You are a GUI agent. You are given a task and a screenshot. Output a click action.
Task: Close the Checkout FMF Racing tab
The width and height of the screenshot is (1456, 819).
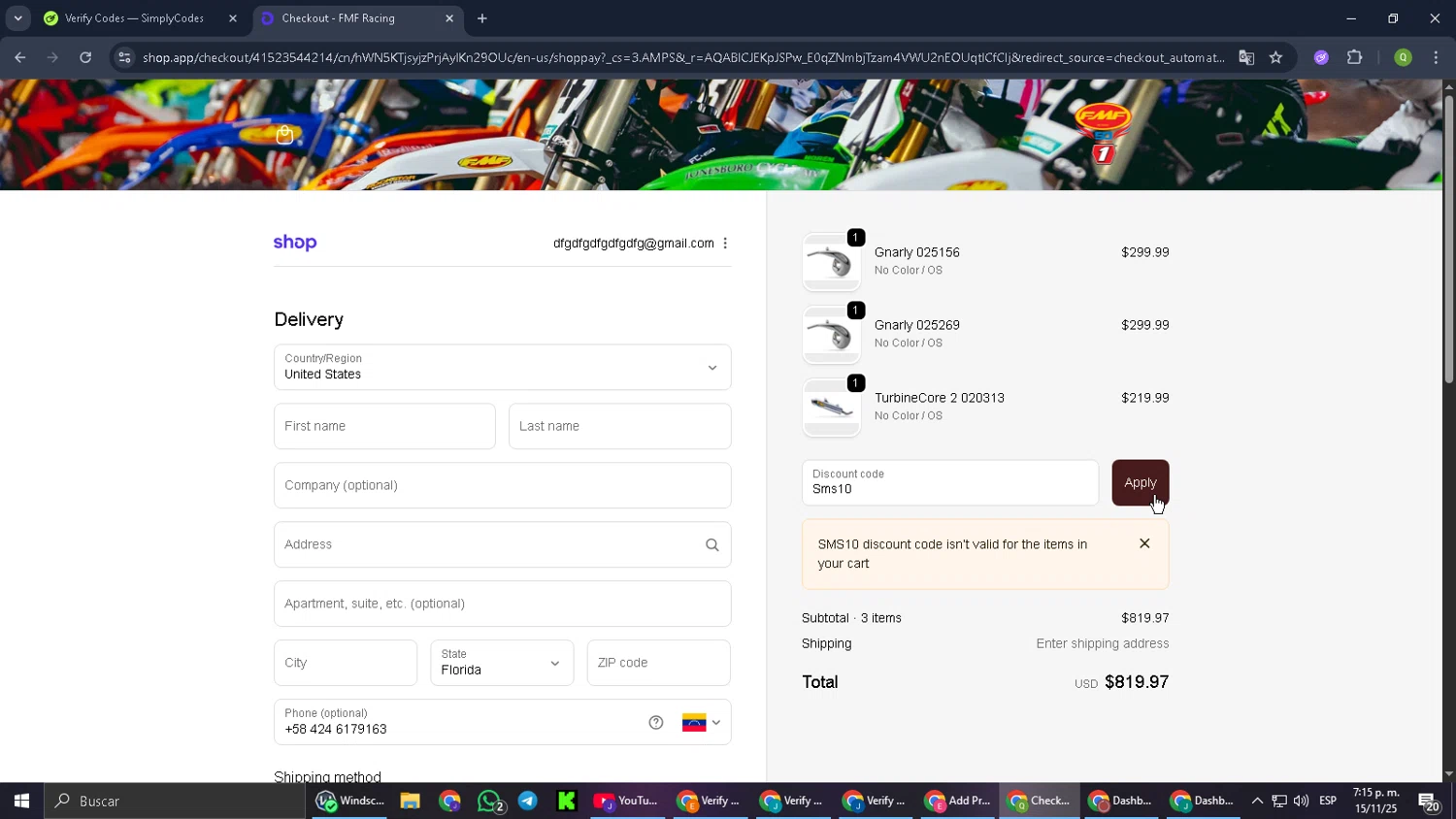(x=449, y=18)
